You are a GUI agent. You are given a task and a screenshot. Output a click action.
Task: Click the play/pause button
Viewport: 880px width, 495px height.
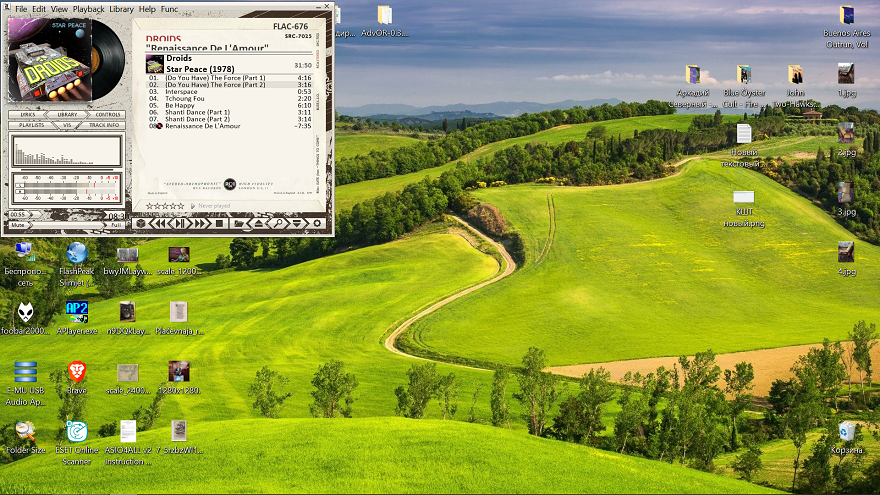pos(180,223)
